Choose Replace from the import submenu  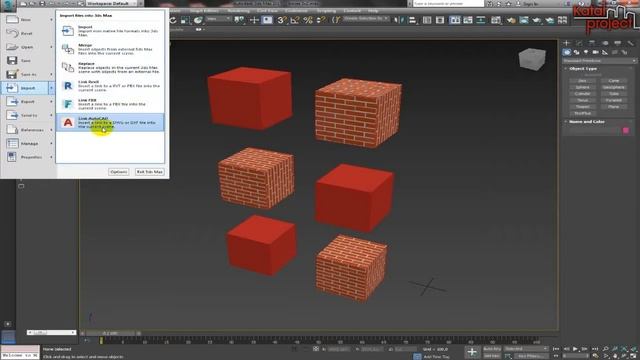pyautogui.click(x=110, y=67)
